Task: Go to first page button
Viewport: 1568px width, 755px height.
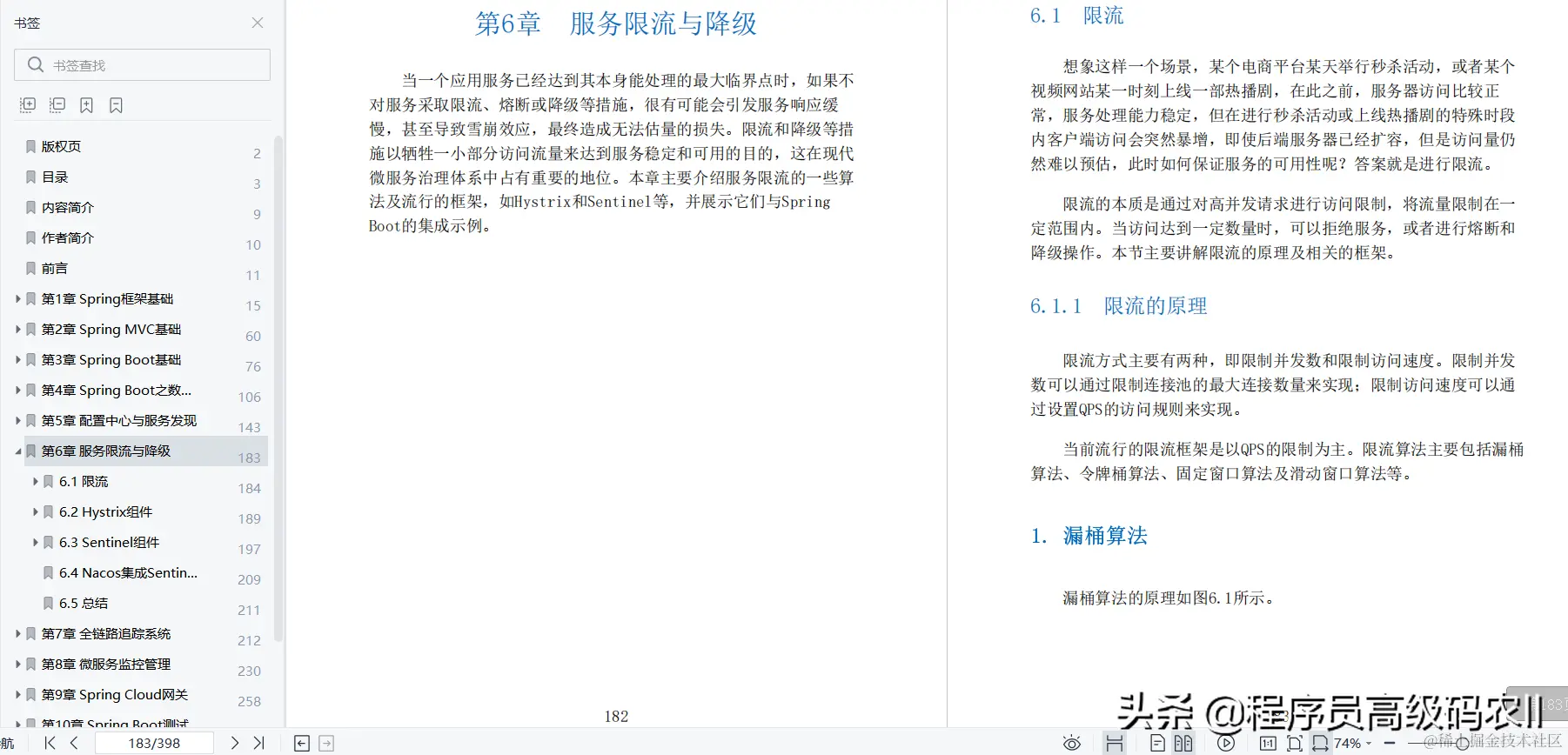Action: tap(50, 743)
